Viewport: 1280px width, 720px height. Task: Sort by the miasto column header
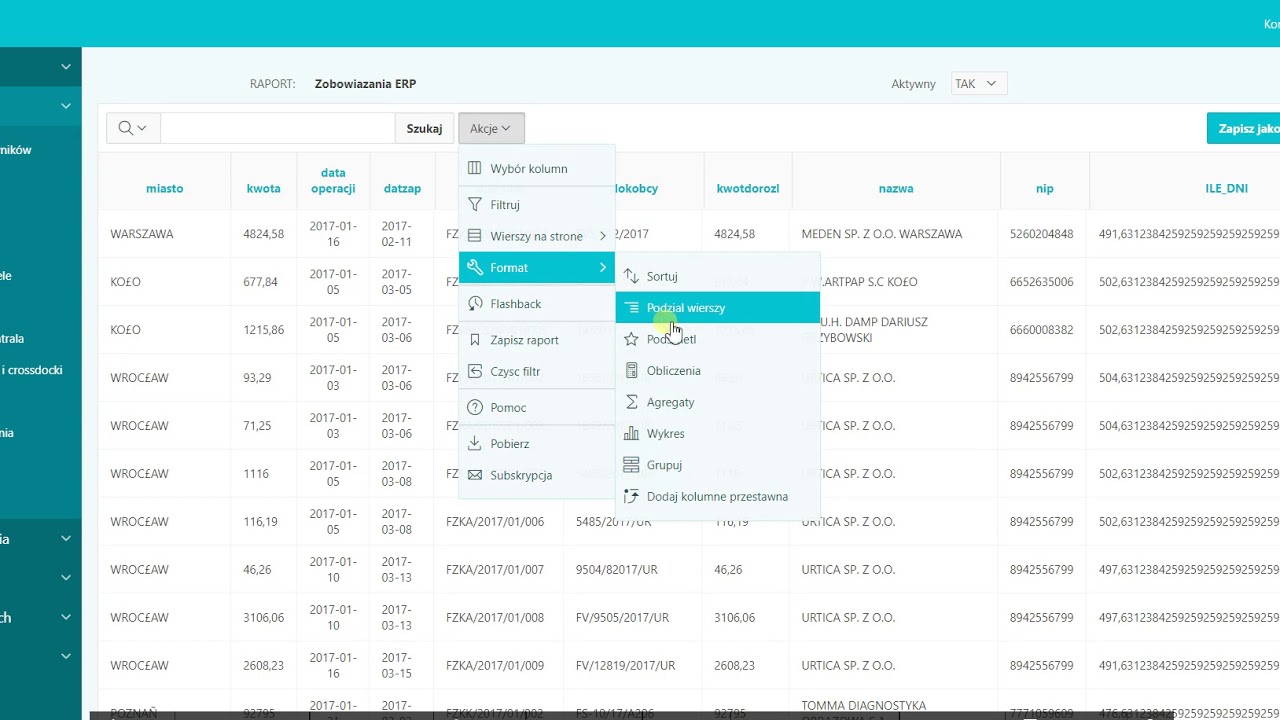coord(164,188)
